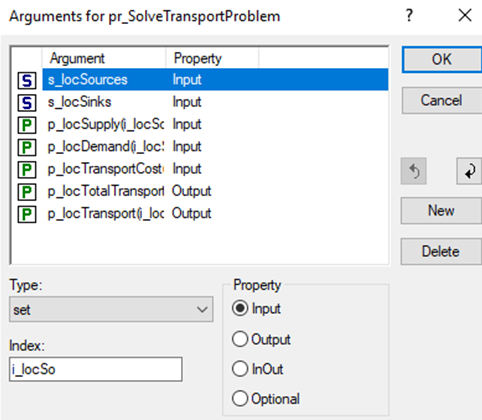
Task: Click the parameter icon next to p_locDemand
Action: pyautogui.click(x=27, y=147)
